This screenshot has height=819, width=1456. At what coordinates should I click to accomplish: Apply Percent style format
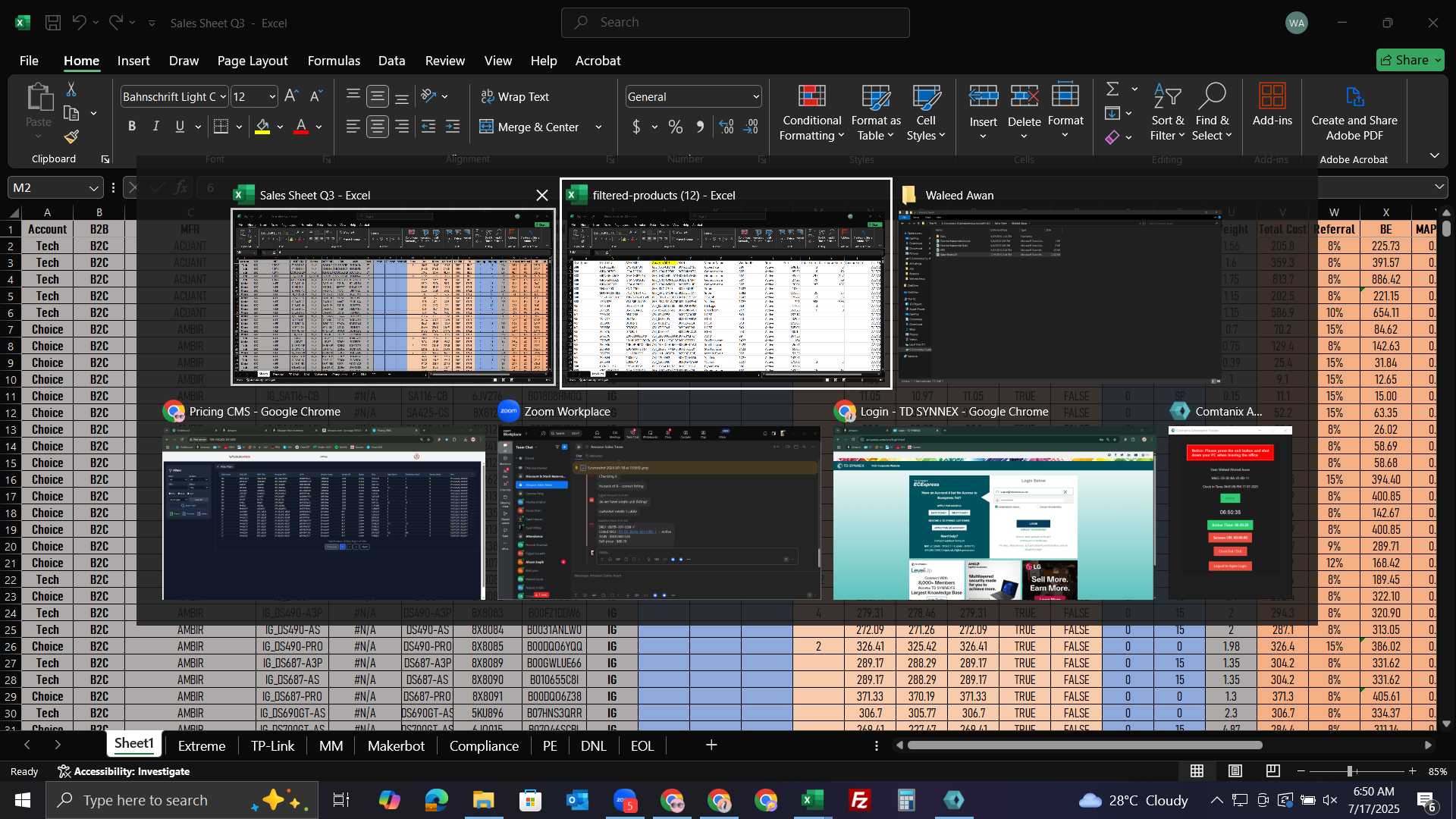[x=676, y=127]
